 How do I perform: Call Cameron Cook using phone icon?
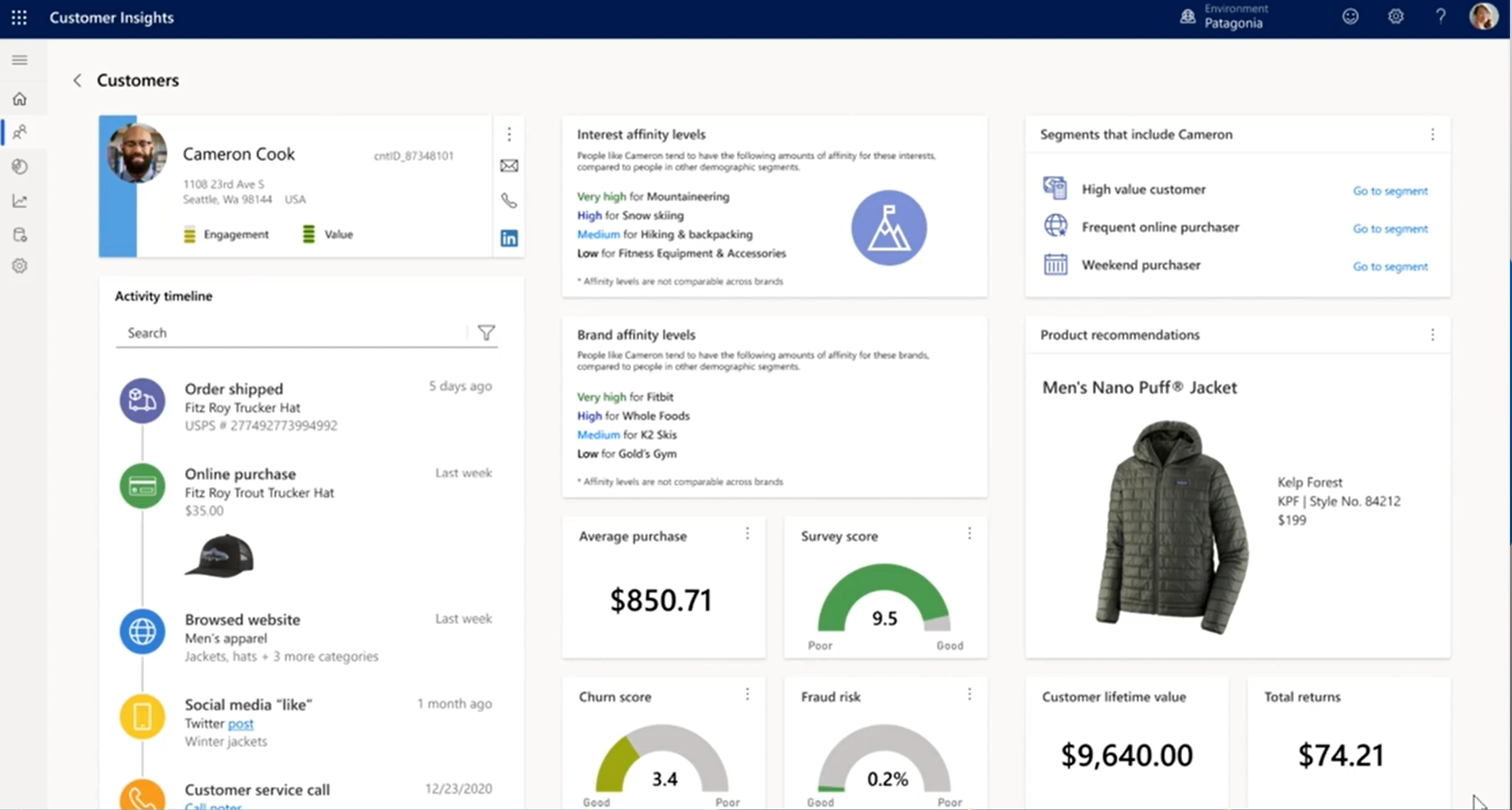pyautogui.click(x=509, y=201)
